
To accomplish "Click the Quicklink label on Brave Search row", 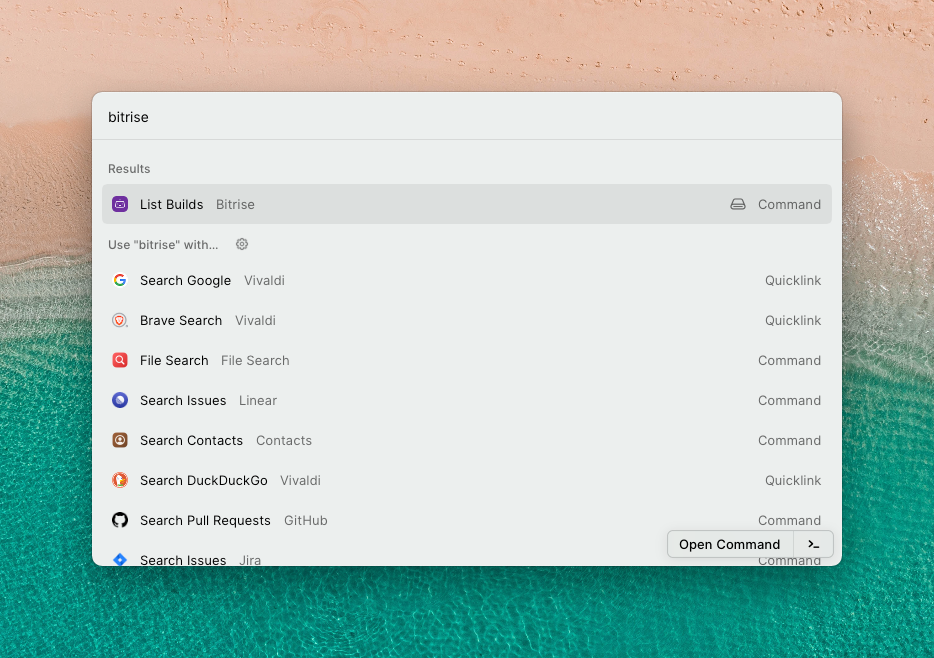I will click(x=793, y=320).
